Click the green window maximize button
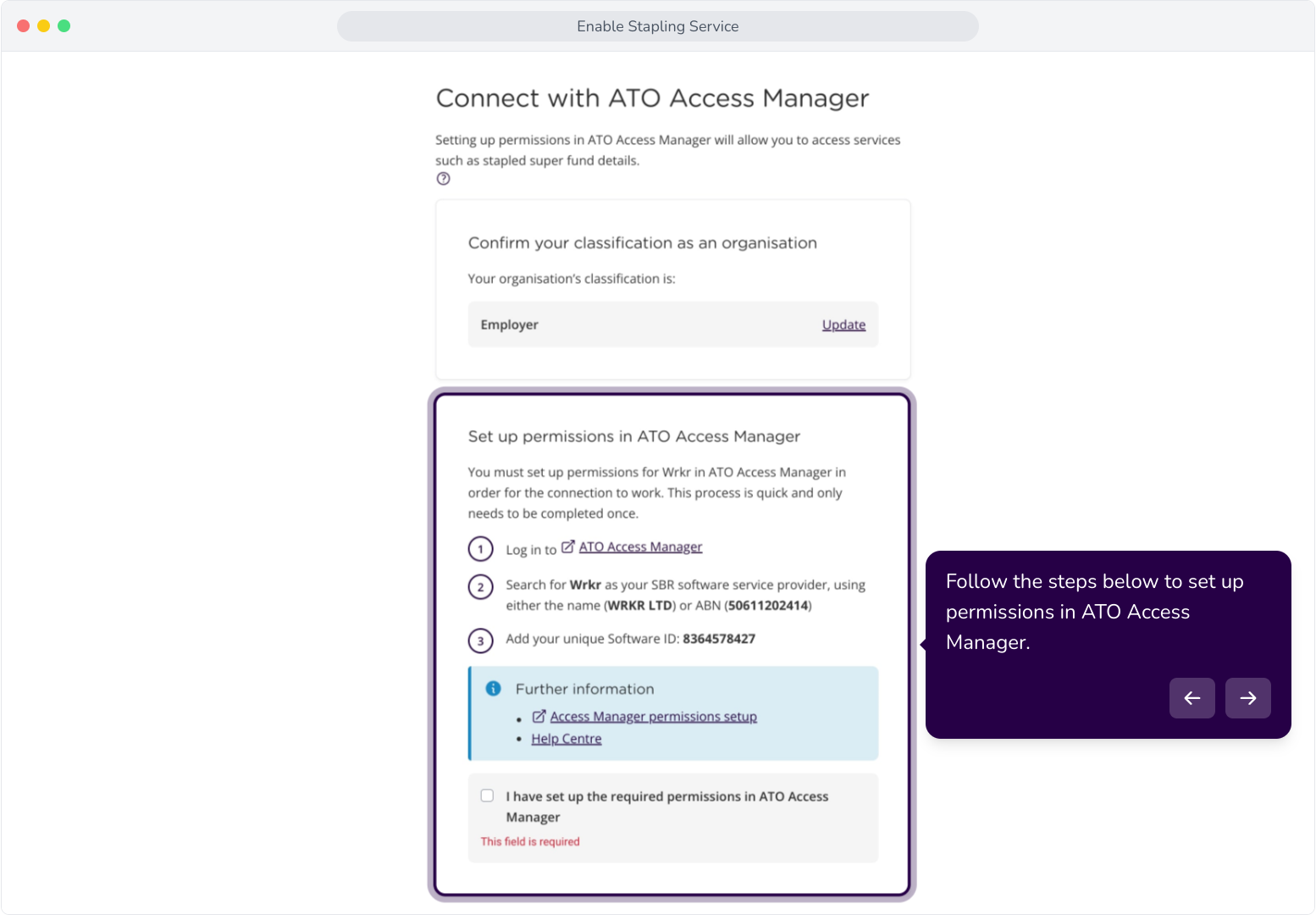Viewport: 1316px width, 915px height. point(64,26)
